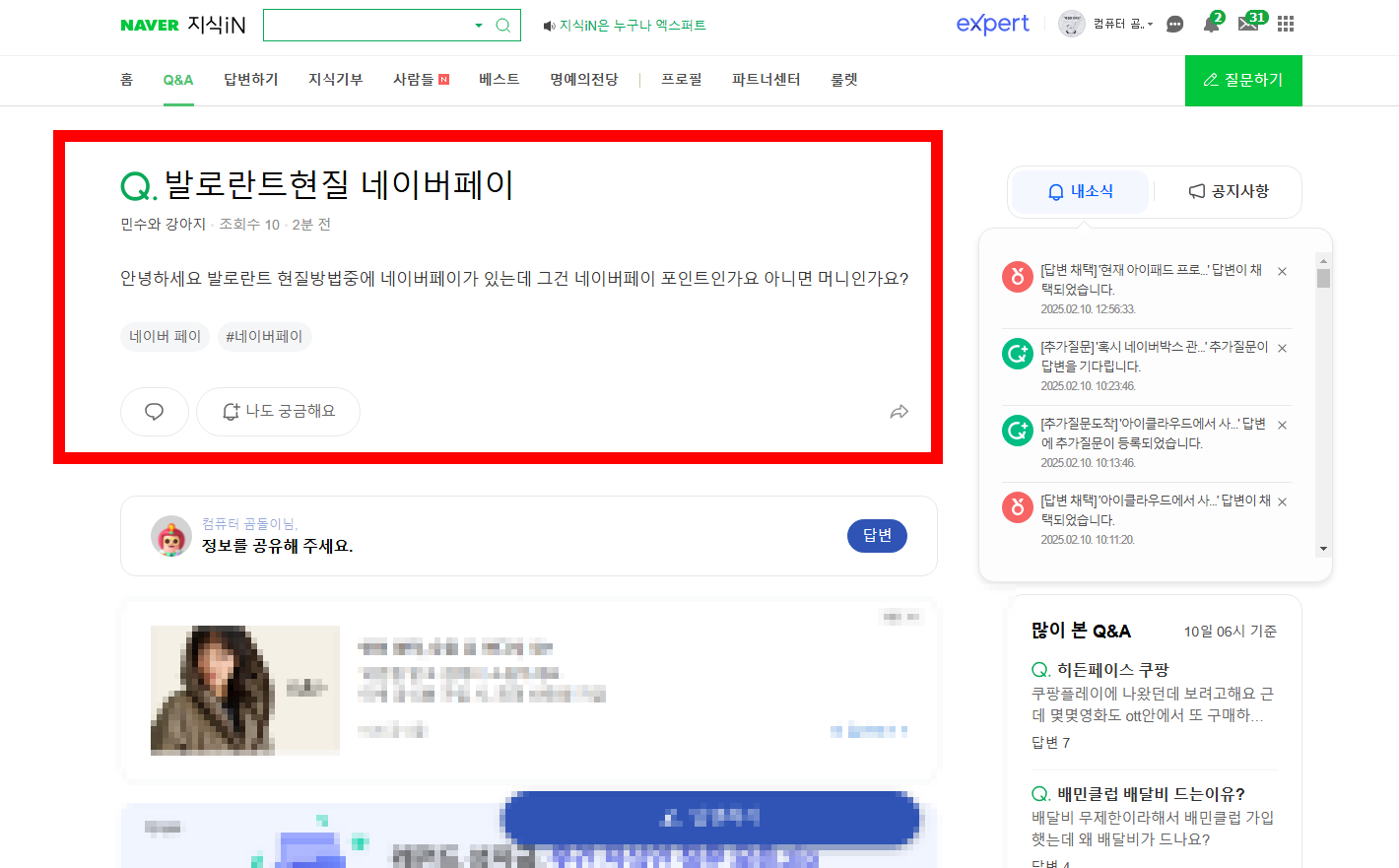Screen dimensions: 1399x868
Task: Open the 답변하기 tab
Action: click(251, 80)
